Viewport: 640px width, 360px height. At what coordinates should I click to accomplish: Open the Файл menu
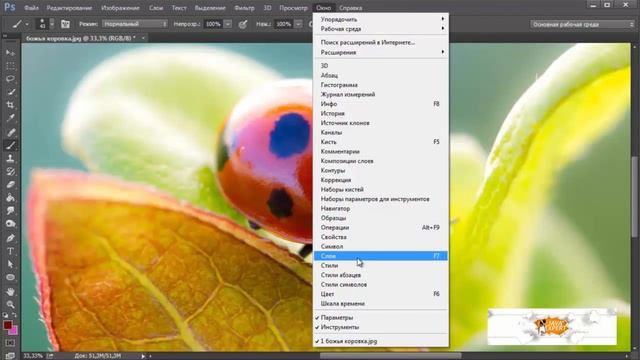(31, 8)
